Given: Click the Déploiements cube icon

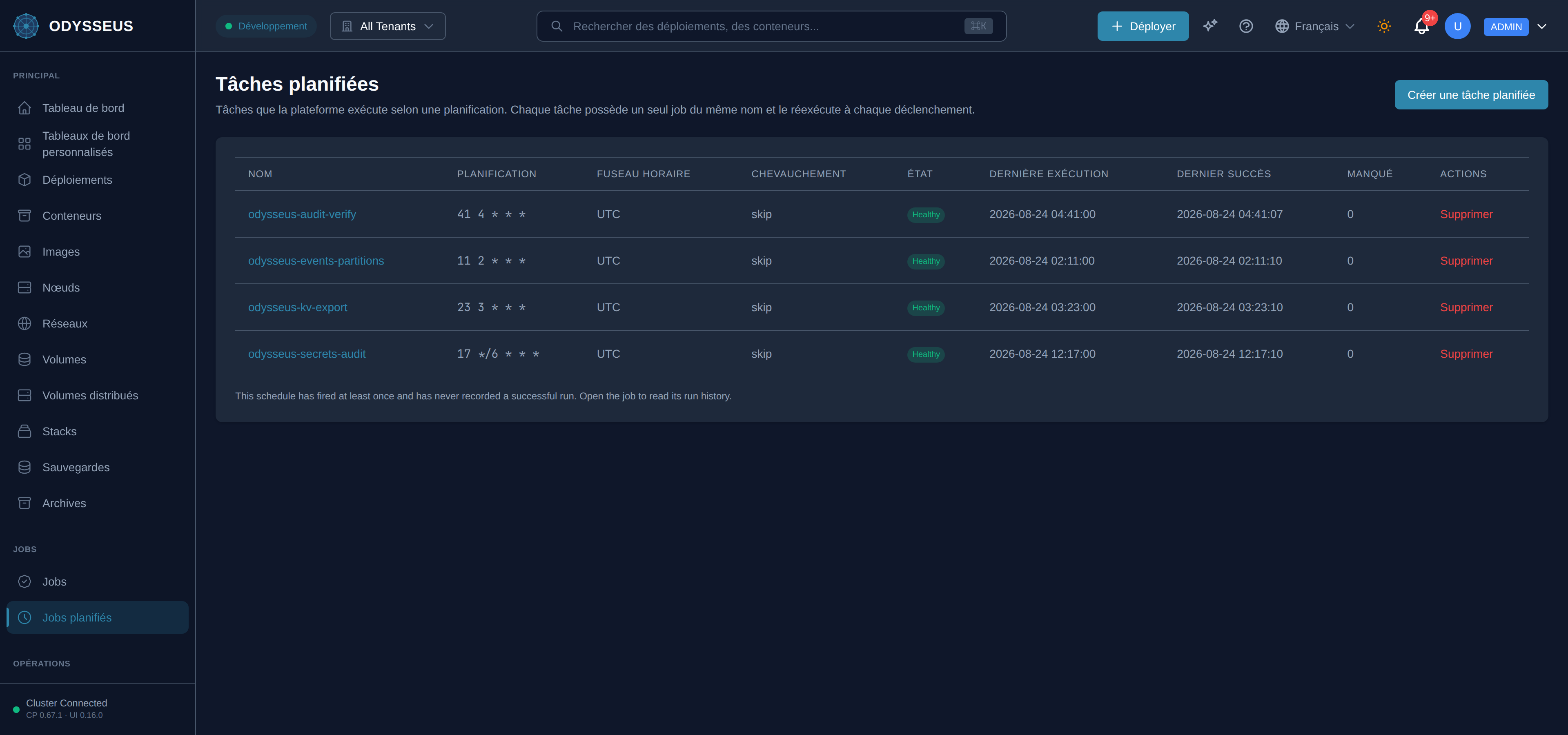Looking at the screenshot, I should (24, 180).
